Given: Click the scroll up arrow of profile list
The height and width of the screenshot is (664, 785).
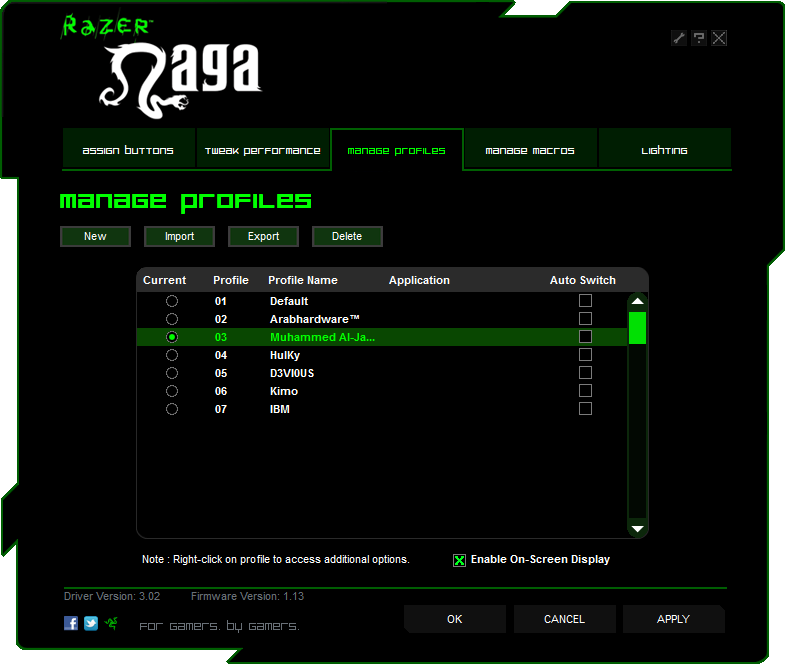Looking at the screenshot, I should coord(637,301).
